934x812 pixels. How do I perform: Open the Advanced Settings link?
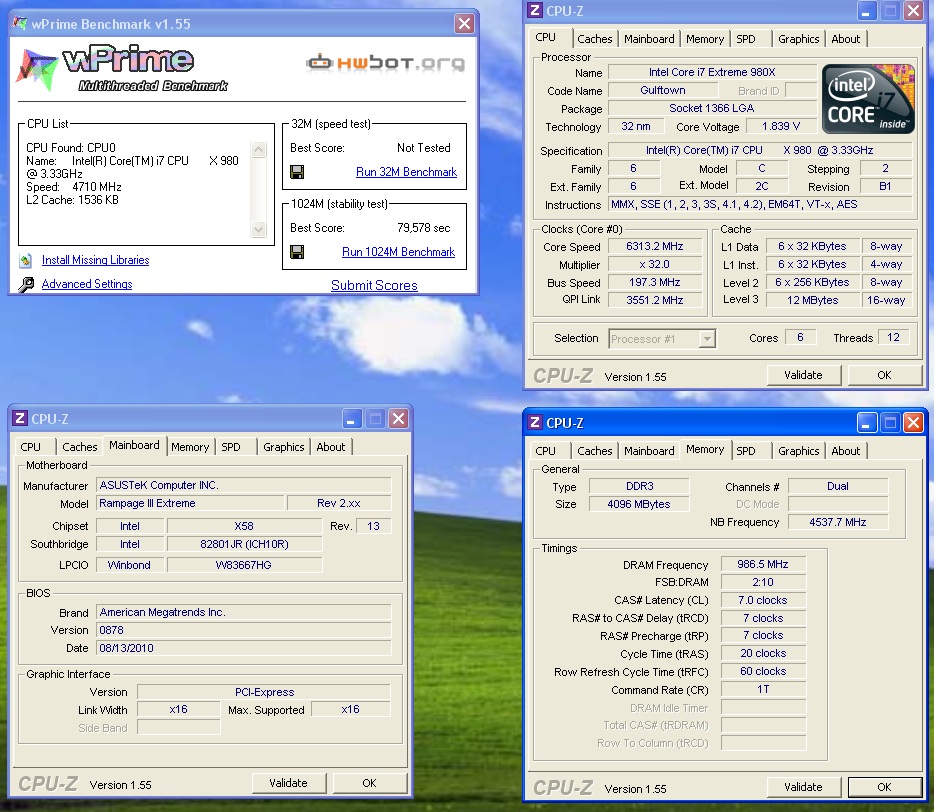pyautogui.click(x=87, y=284)
